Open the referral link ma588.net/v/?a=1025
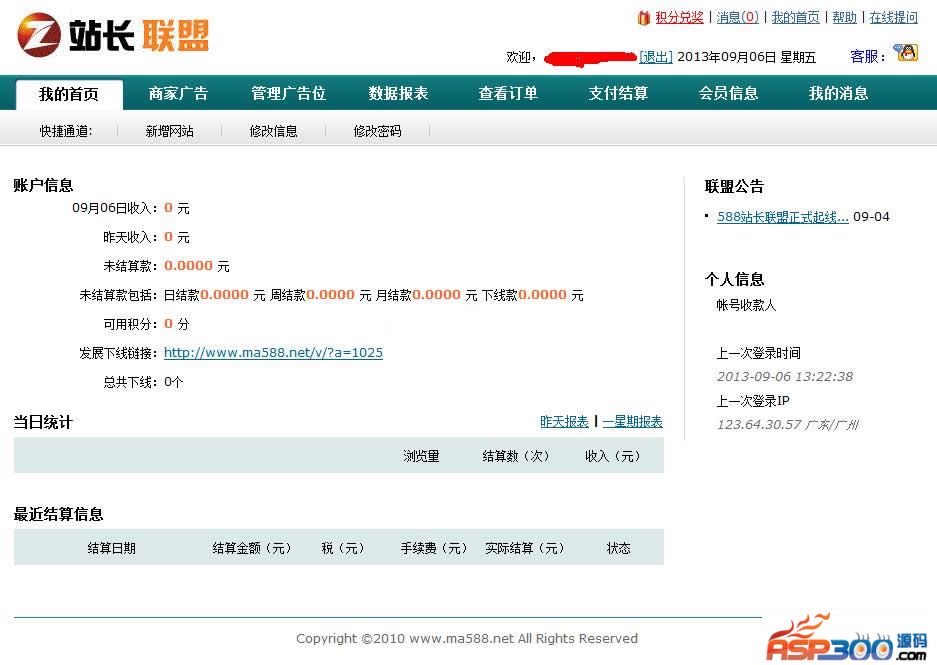 (273, 353)
